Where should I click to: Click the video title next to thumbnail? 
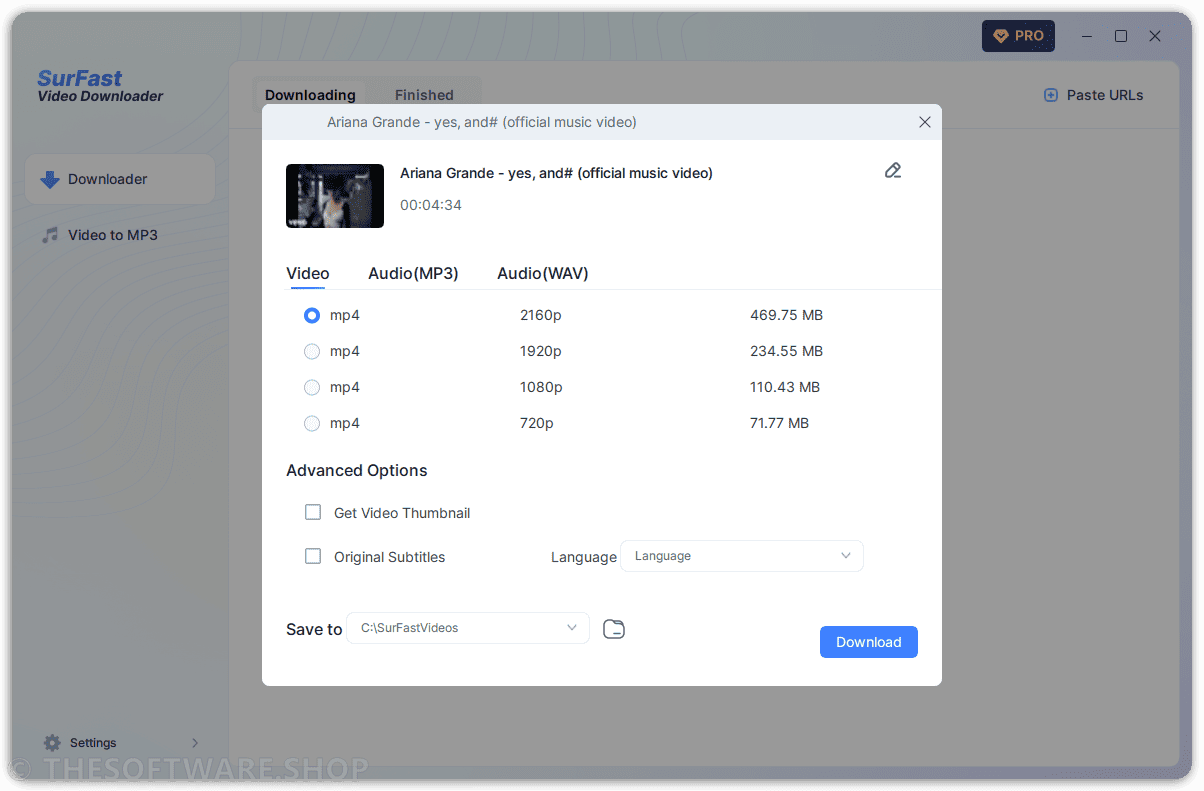pos(556,173)
